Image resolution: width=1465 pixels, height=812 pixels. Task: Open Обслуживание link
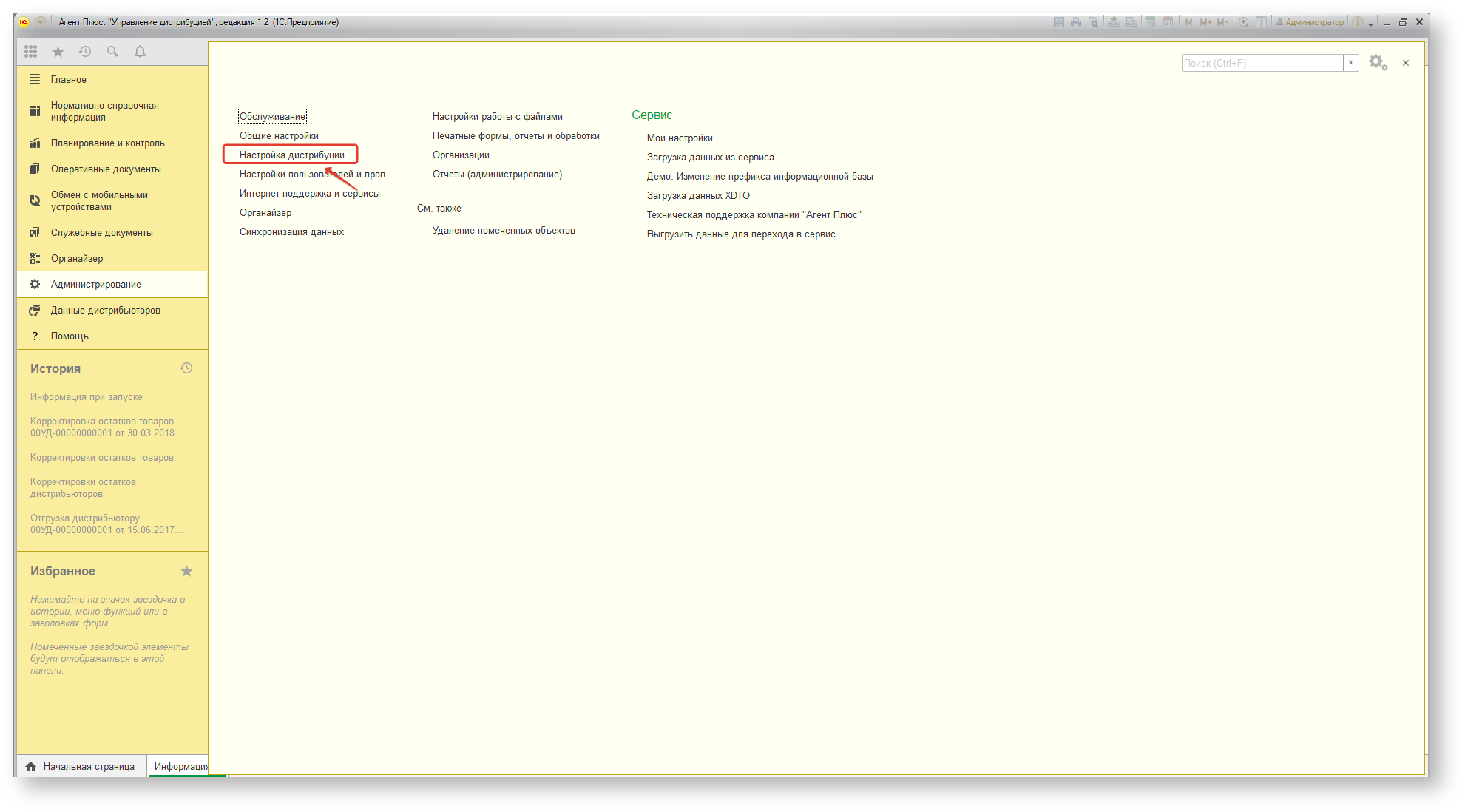point(272,116)
